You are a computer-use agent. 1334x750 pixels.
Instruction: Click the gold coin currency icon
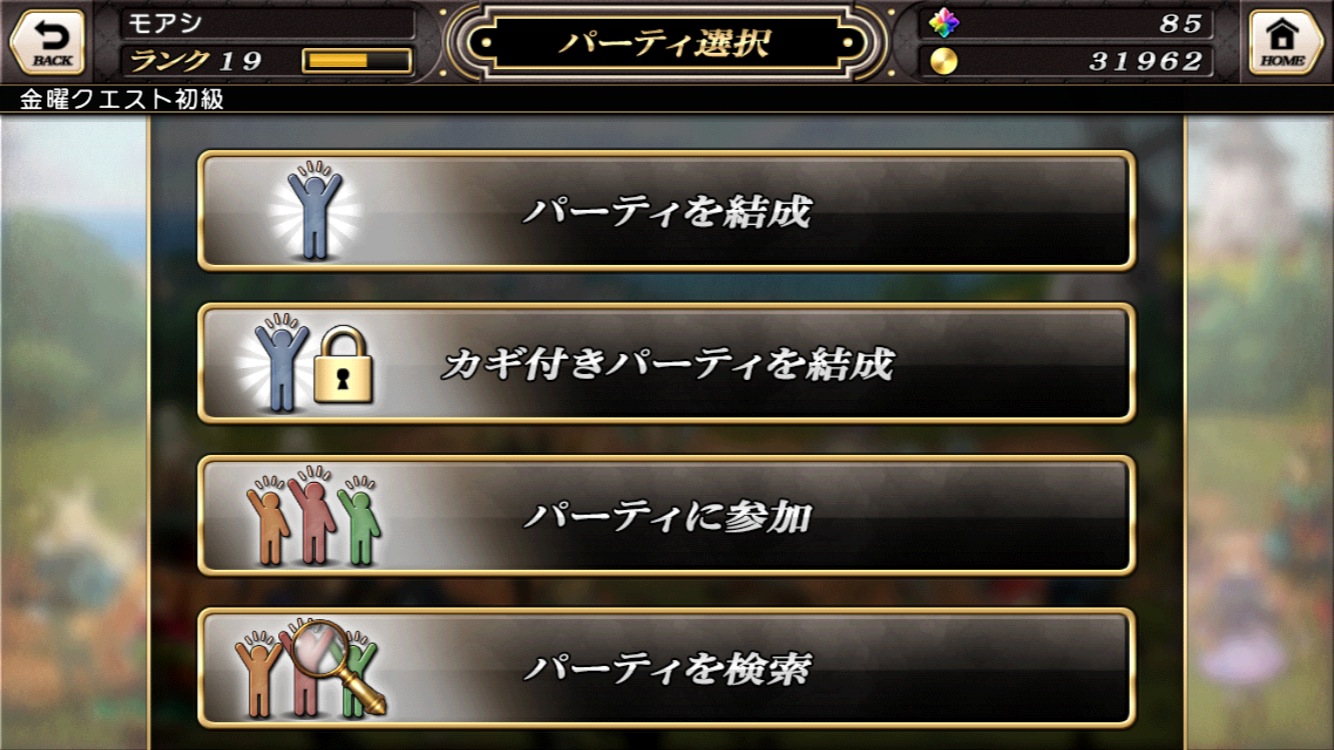coord(943,61)
